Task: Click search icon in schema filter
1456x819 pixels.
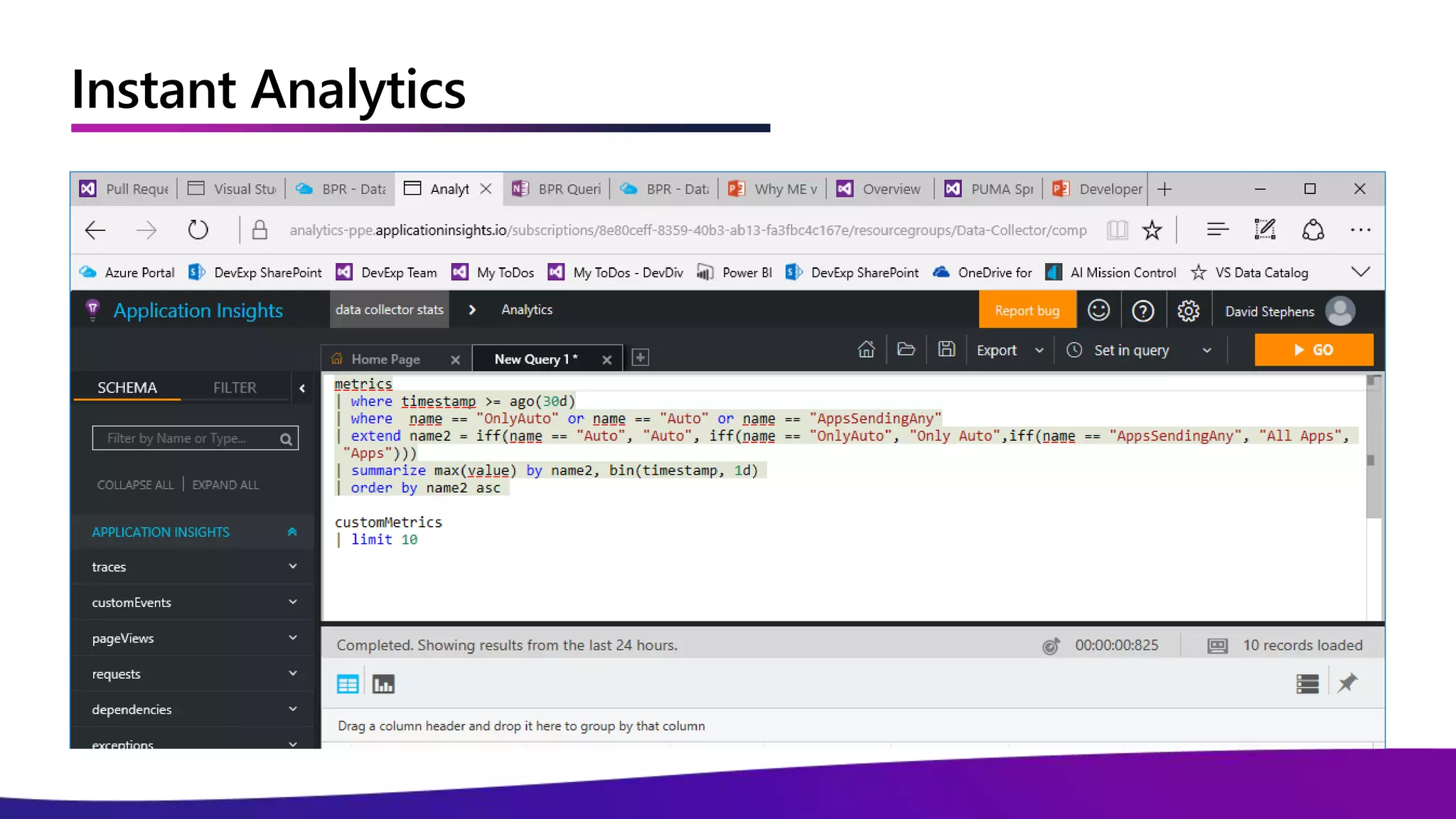Action: click(x=286, y=439)
